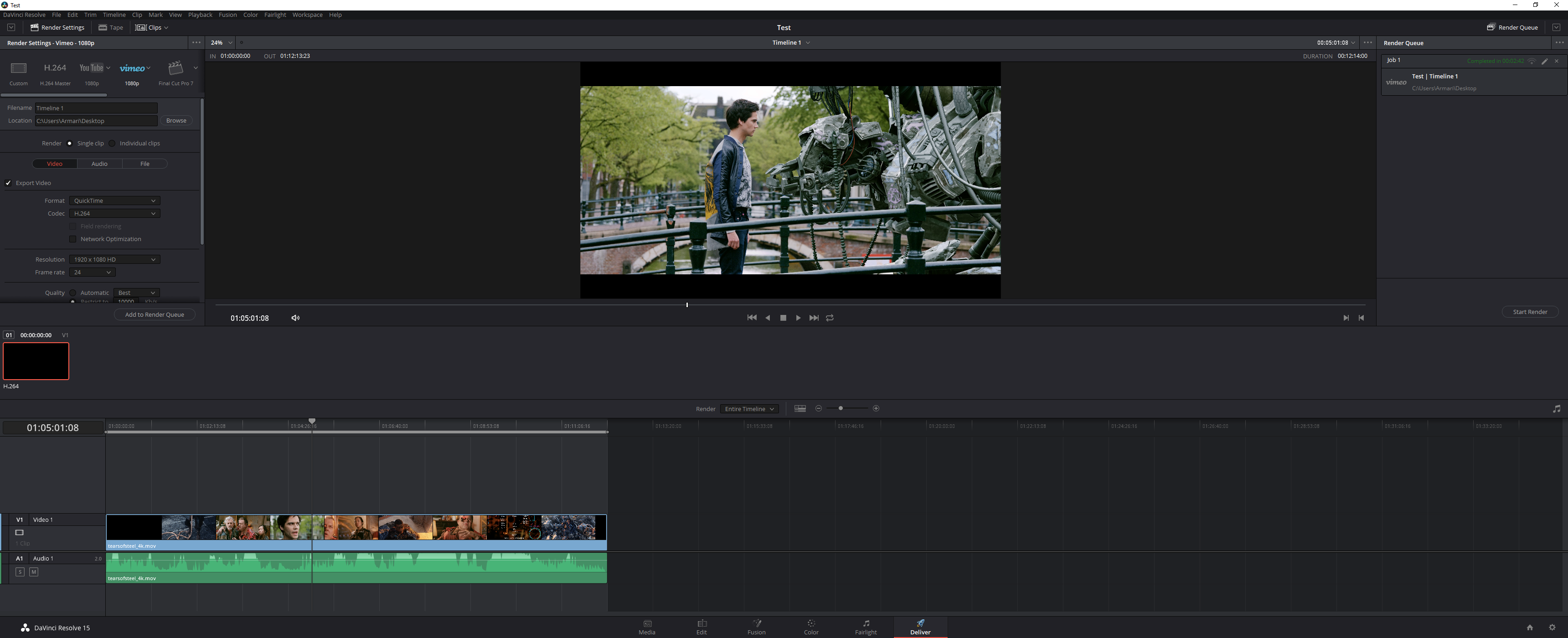Open the Fairlight menu in the menu bar
The image size is (1568, 638).
(274, 15)
